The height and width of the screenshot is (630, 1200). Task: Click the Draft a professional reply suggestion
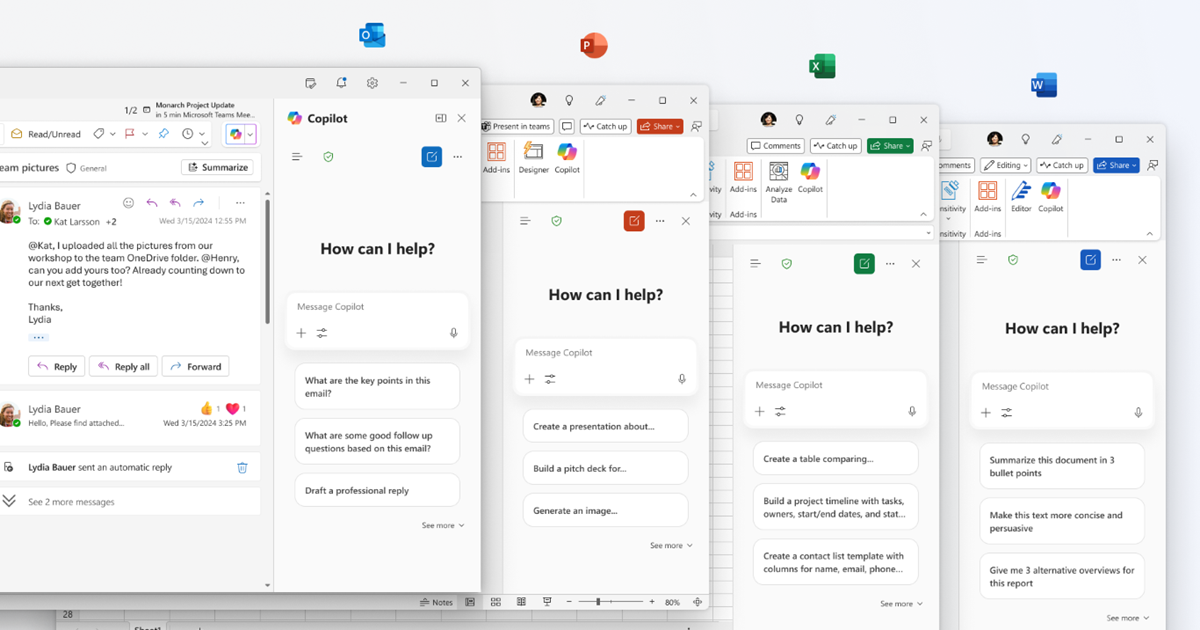tap(377, 489)
